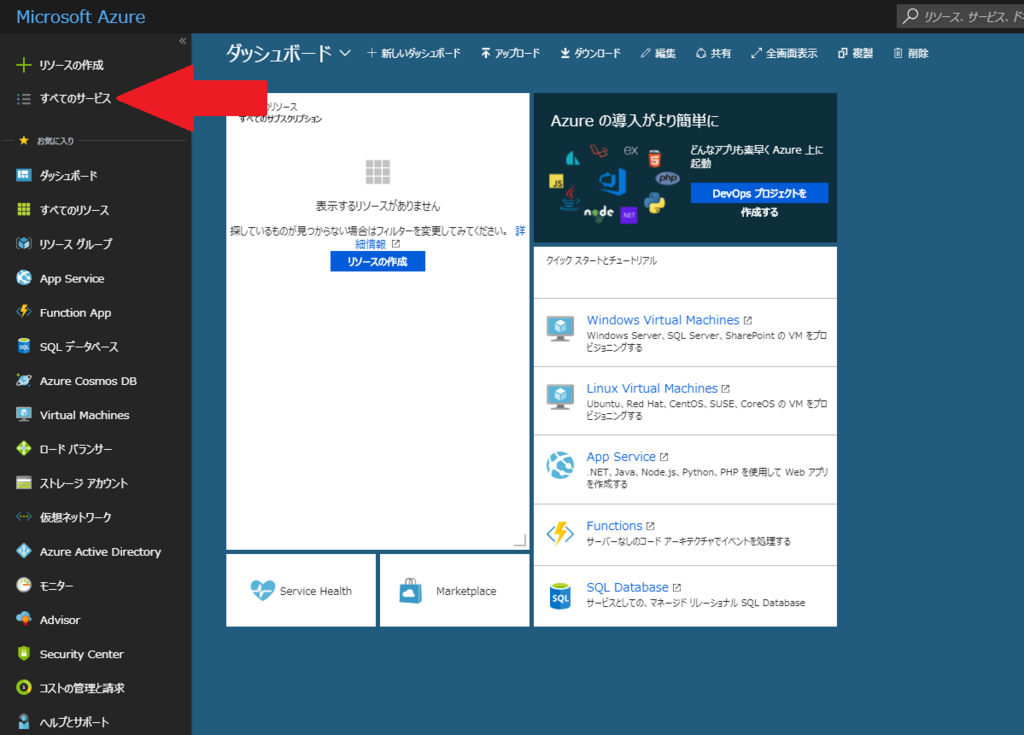Viewport: 1024px width, 735px height.
Task: Select the Security Center label in sidebar
Action: point(81,654)
